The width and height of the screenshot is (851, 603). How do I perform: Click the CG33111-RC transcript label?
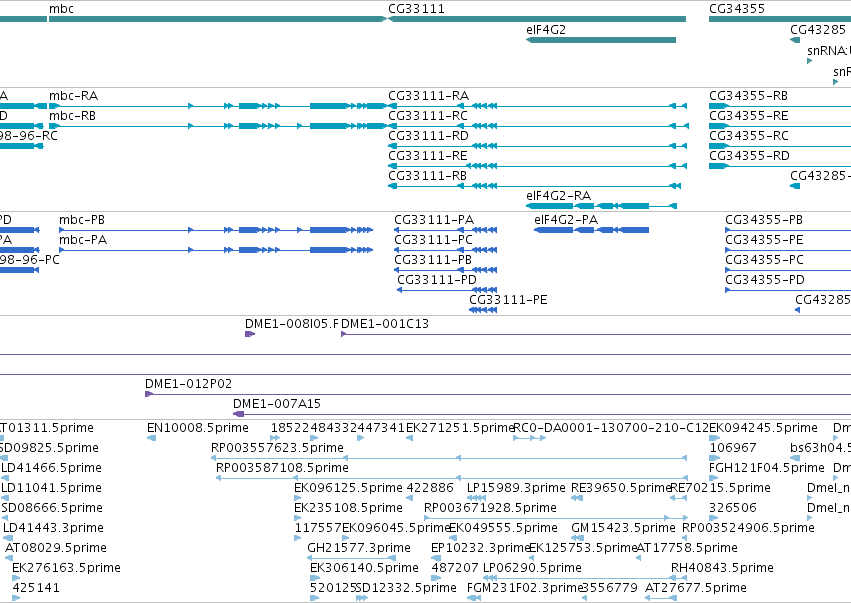click(x=428, y=116)
